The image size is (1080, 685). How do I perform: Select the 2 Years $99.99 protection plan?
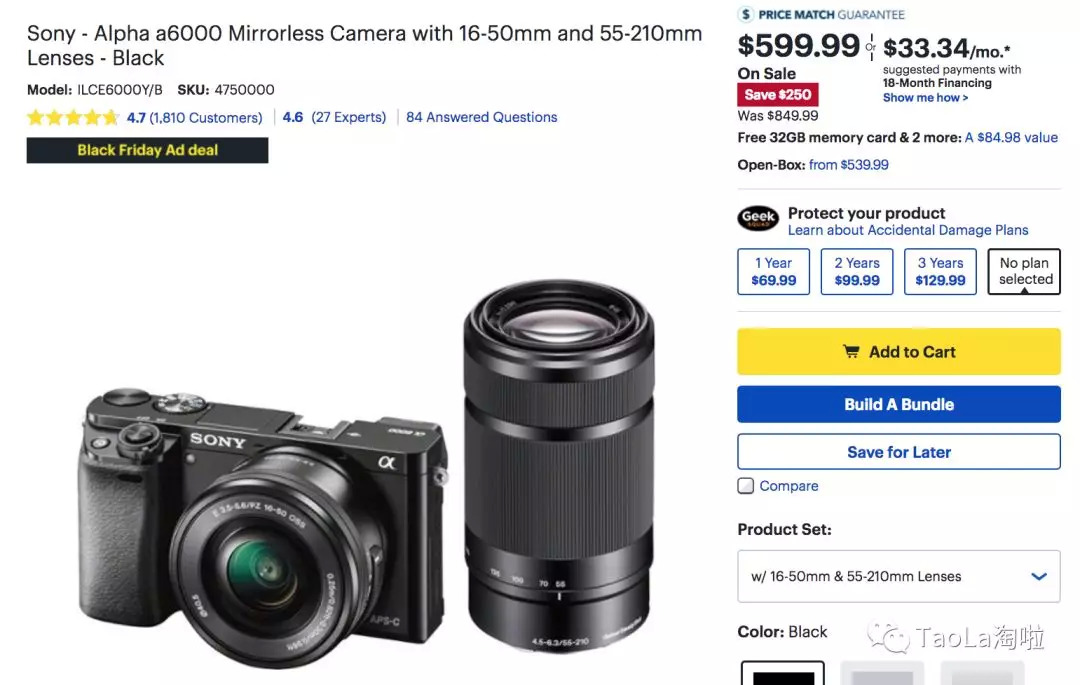pos(857,272)
